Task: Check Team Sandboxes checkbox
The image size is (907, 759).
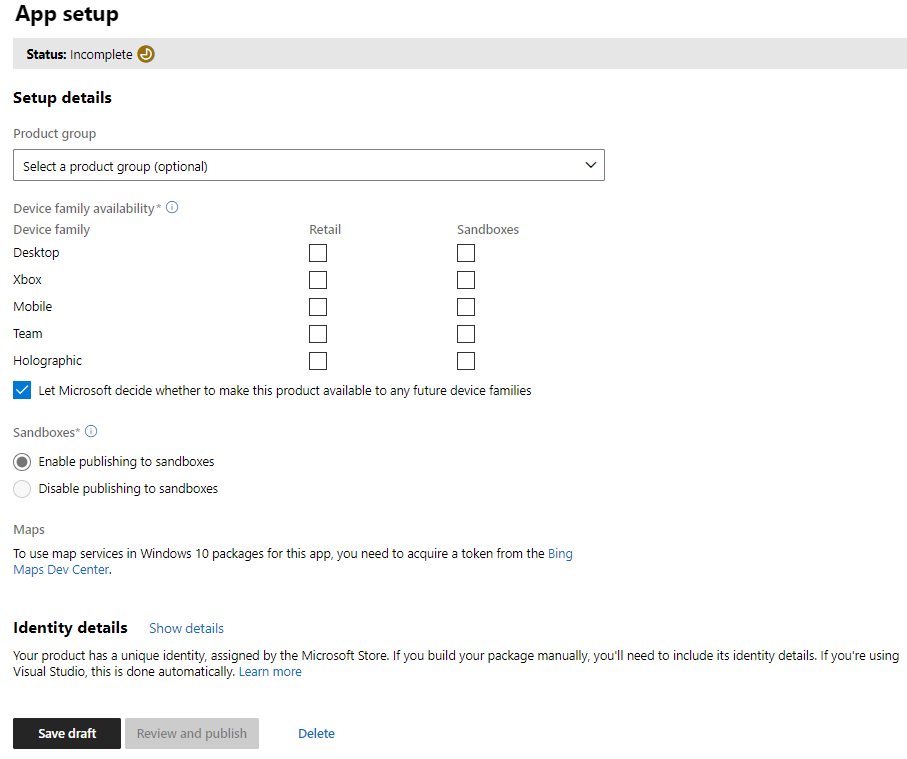Action: coord(466,334)
